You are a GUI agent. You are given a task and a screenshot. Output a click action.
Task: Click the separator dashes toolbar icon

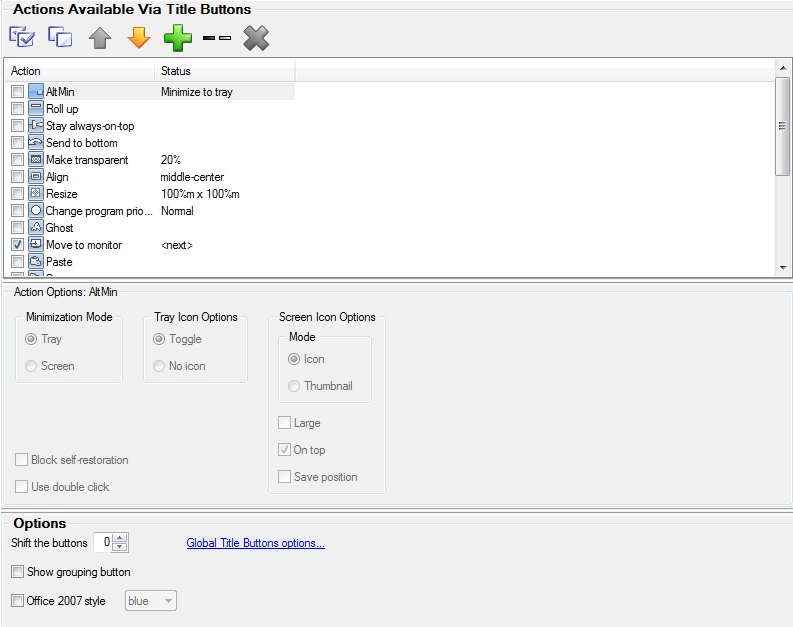click(217, 38)
